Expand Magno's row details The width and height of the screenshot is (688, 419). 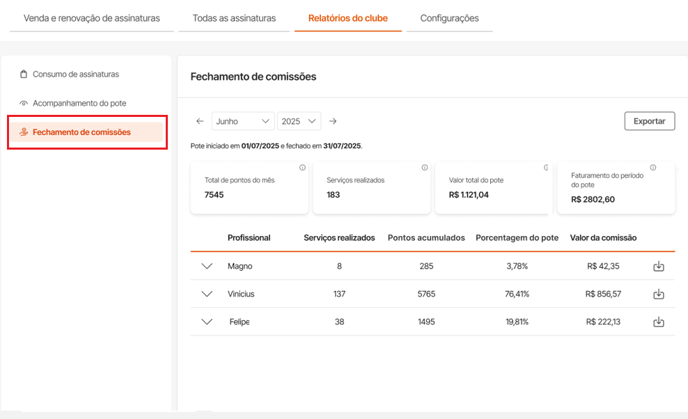coord(207,266)
